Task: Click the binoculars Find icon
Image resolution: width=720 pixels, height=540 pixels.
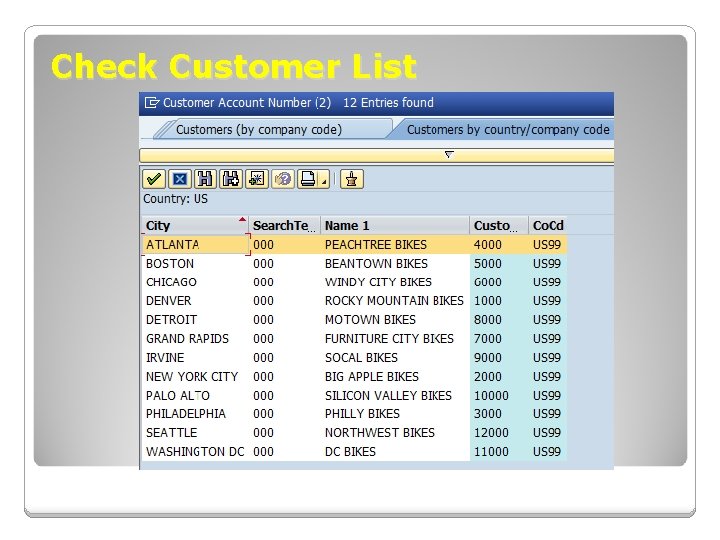Action: tap(205, 179)
